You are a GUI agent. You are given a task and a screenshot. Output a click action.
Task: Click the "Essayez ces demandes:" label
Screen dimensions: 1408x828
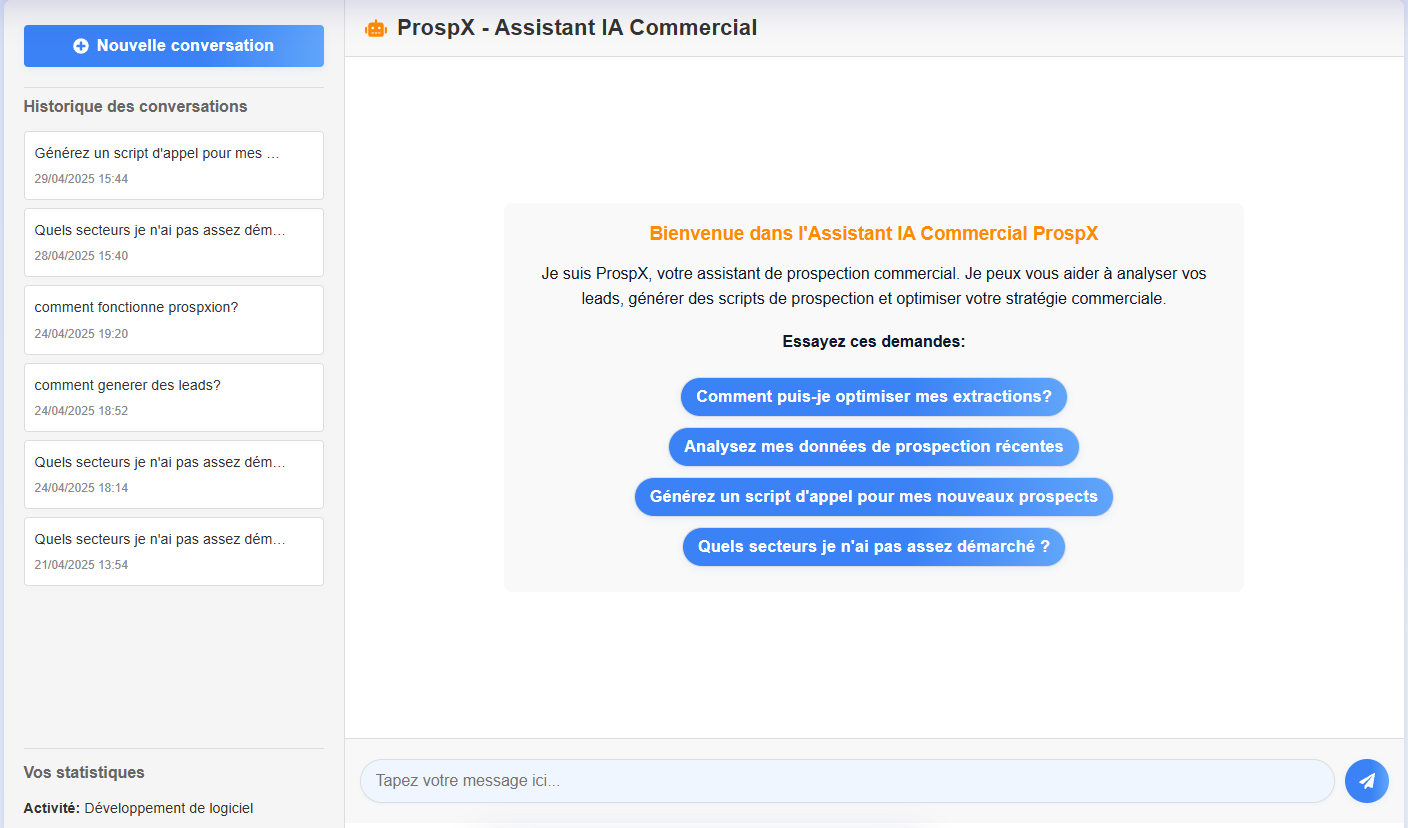pyautogui.click(x=873, y=342)
